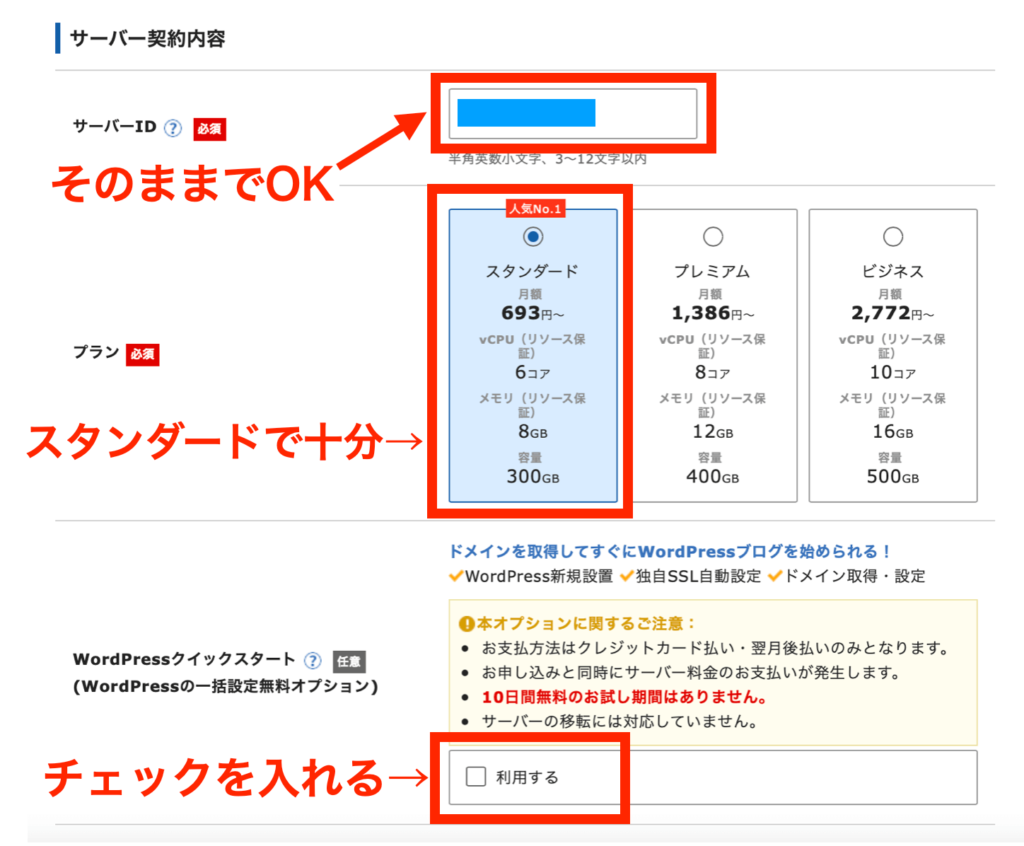Click the 独自SSL自動設定 checkmark item

tap(690, 576)
